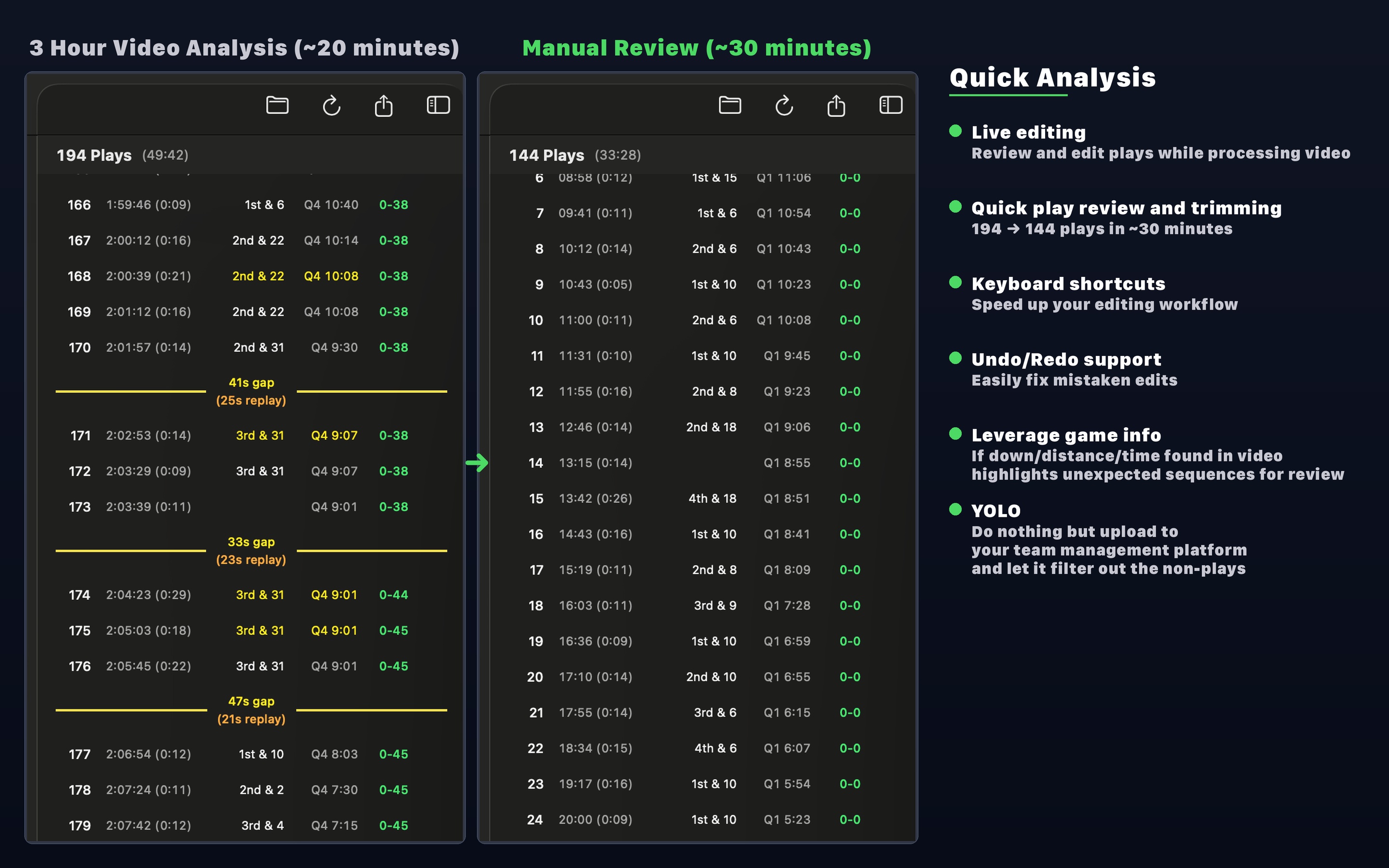Select play 168 row at 2:00:39
The image size is (1389, 868).
point(238,276)
